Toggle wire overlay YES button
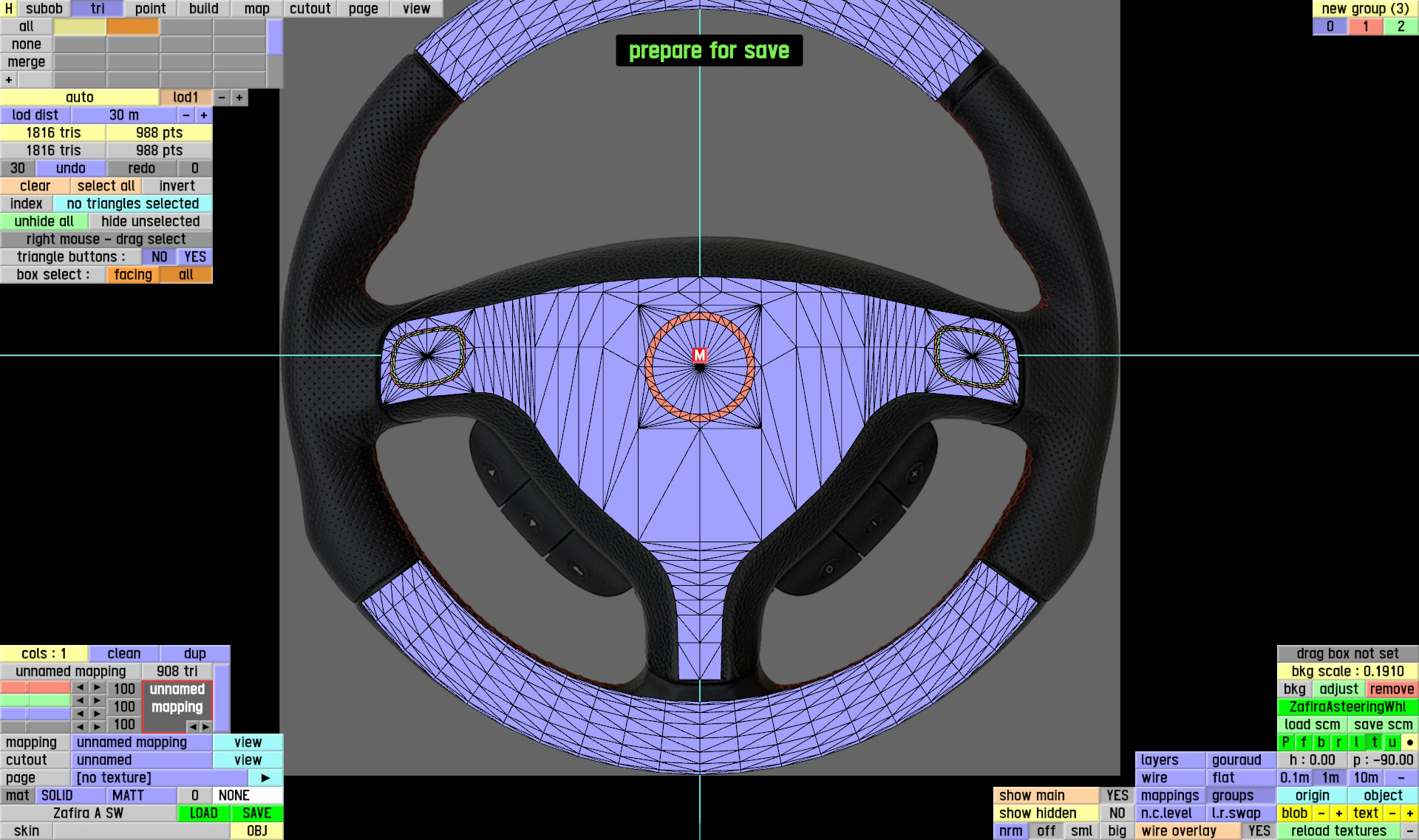This screenshot has height=840, width=1419. tap(1259, 831)
